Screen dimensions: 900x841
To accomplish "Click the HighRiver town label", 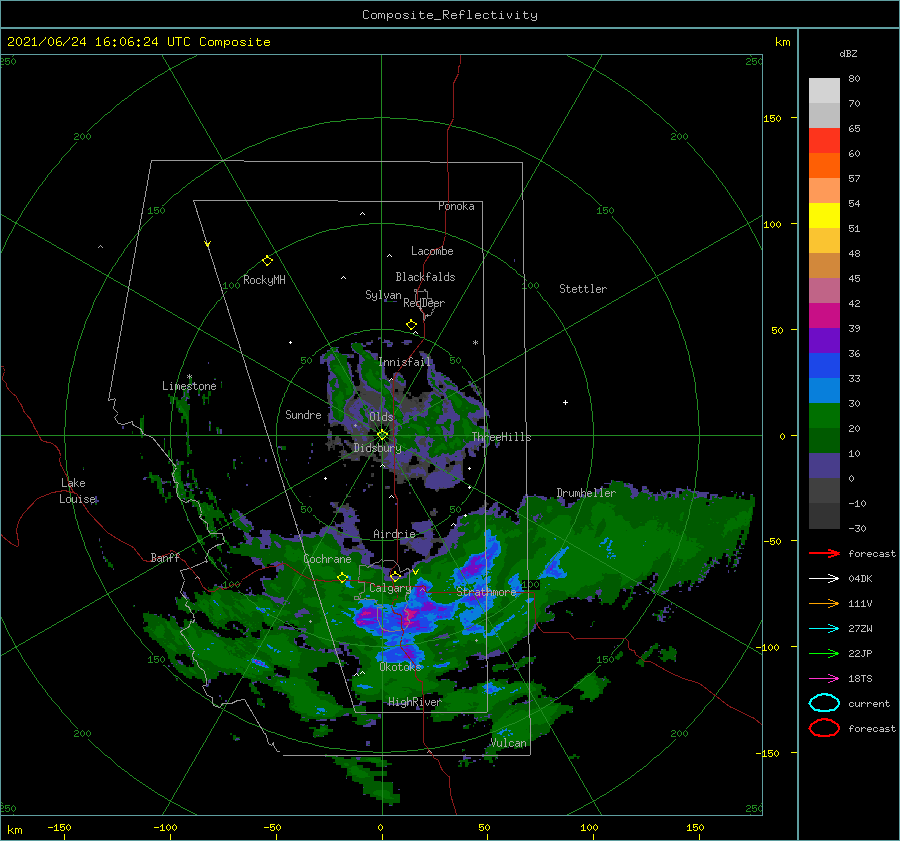I will 414,702.
